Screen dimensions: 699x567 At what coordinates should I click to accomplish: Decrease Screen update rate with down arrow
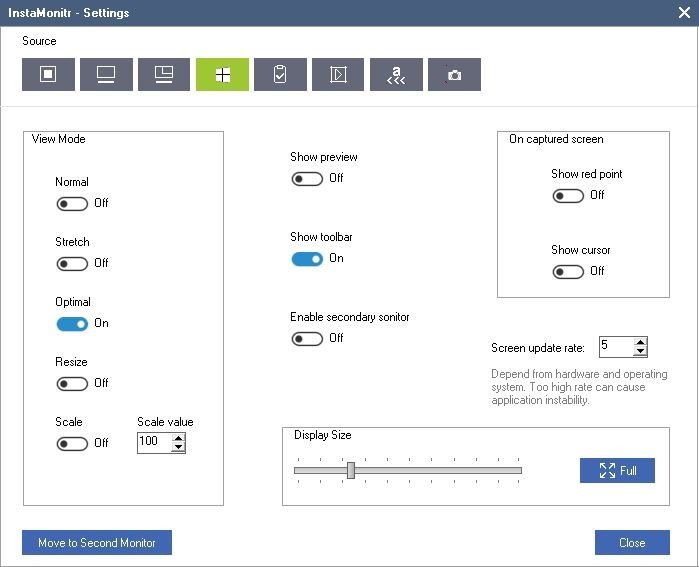click(640, 351)
